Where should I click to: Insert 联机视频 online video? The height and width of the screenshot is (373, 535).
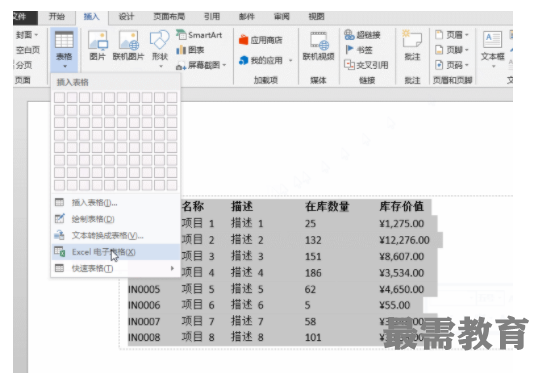pyautogui.click(x=318, y=46)
